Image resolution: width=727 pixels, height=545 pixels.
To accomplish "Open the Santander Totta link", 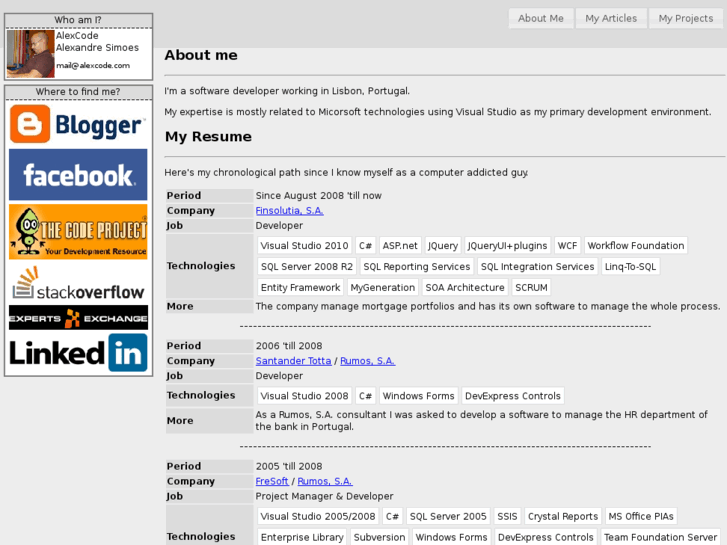I will [293, 361].
